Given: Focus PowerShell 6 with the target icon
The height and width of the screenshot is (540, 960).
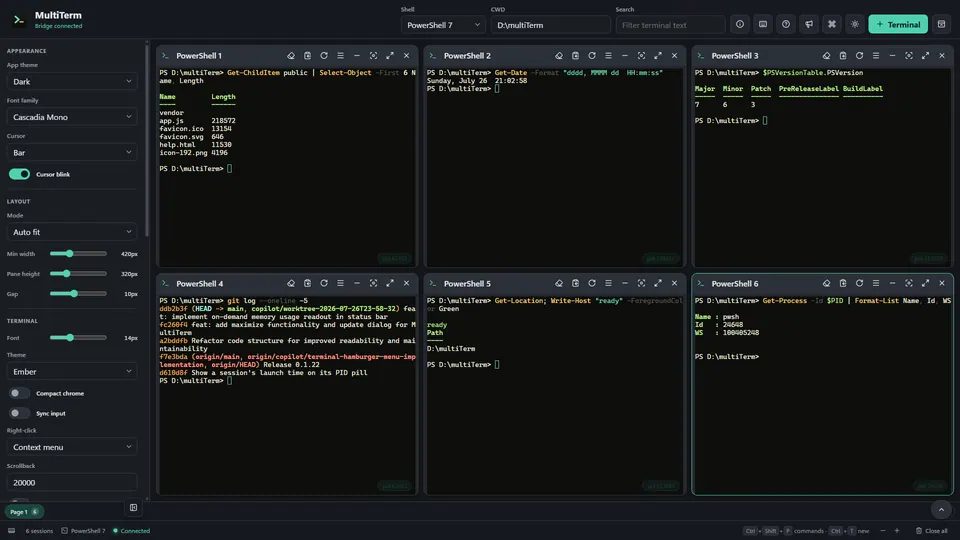Looking at the screenshot, I should click(x=909, y=283).
